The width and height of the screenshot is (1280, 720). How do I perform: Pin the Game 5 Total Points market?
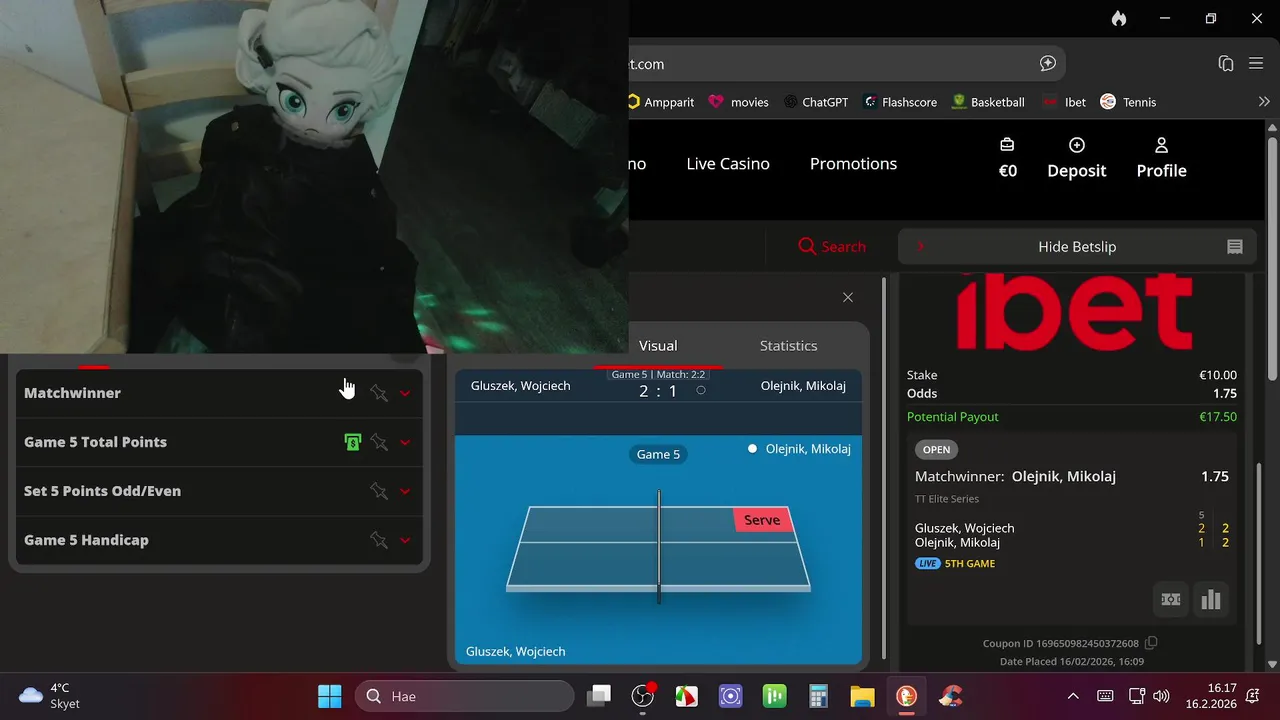click(379, 442)
